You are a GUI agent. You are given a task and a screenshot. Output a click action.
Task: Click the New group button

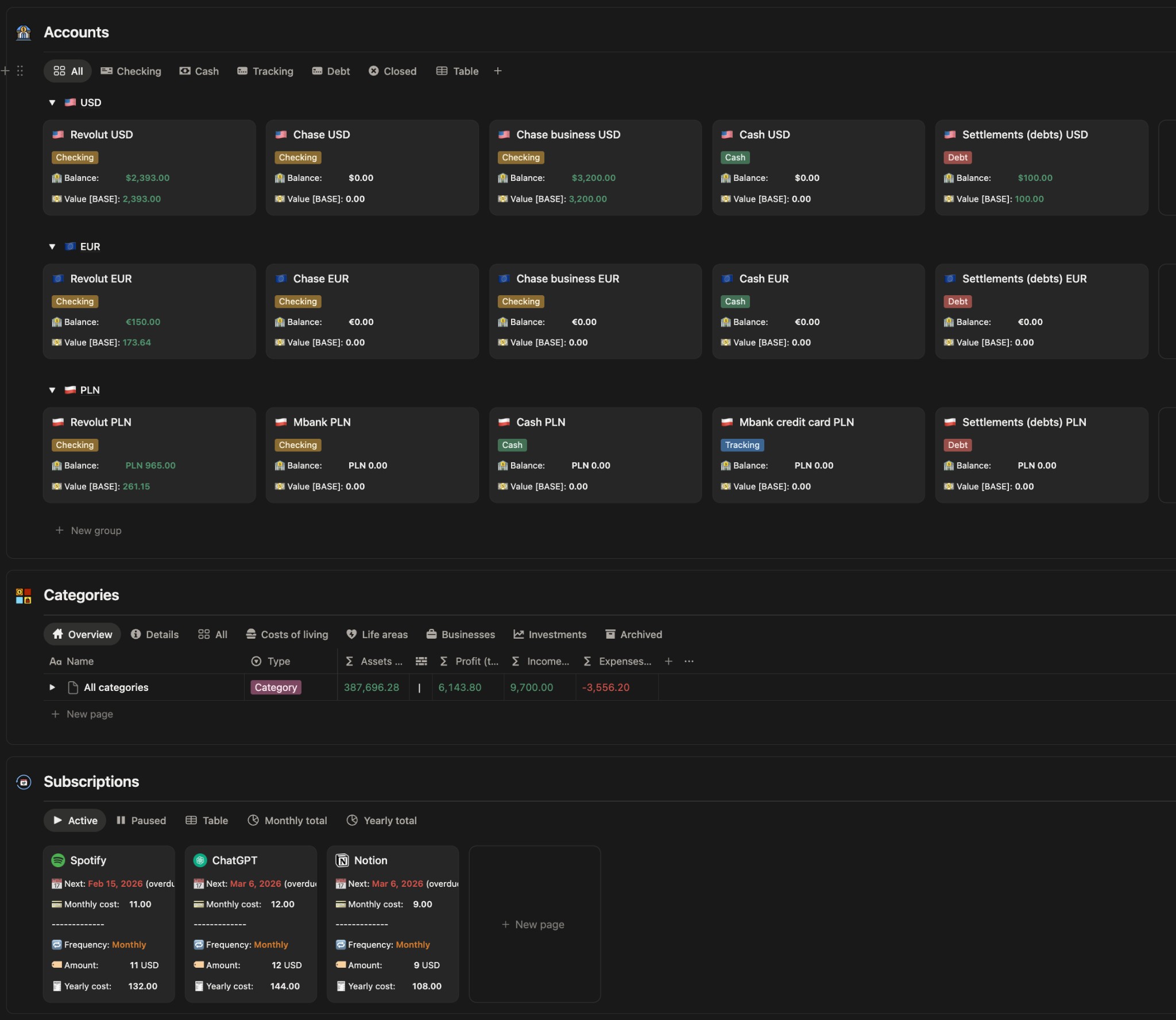tap(88, 530)
